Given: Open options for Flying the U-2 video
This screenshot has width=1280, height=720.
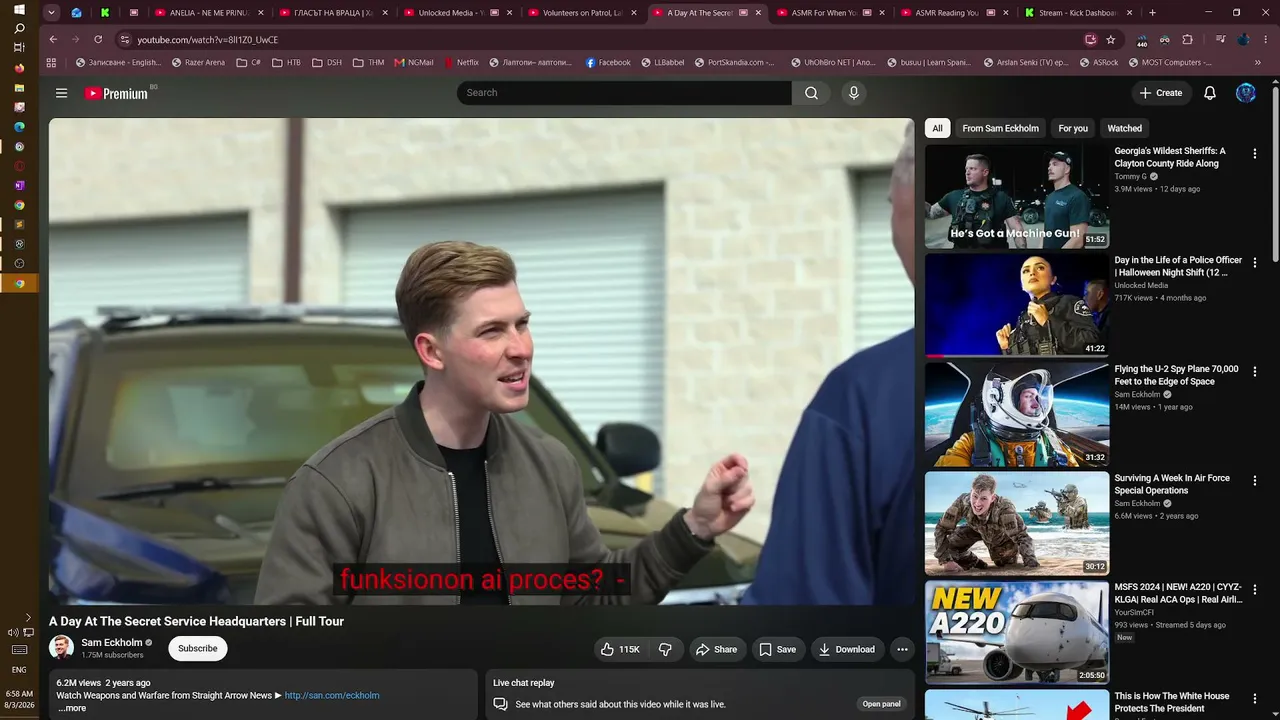Looking at the screenshot, I should point(1255,372).
